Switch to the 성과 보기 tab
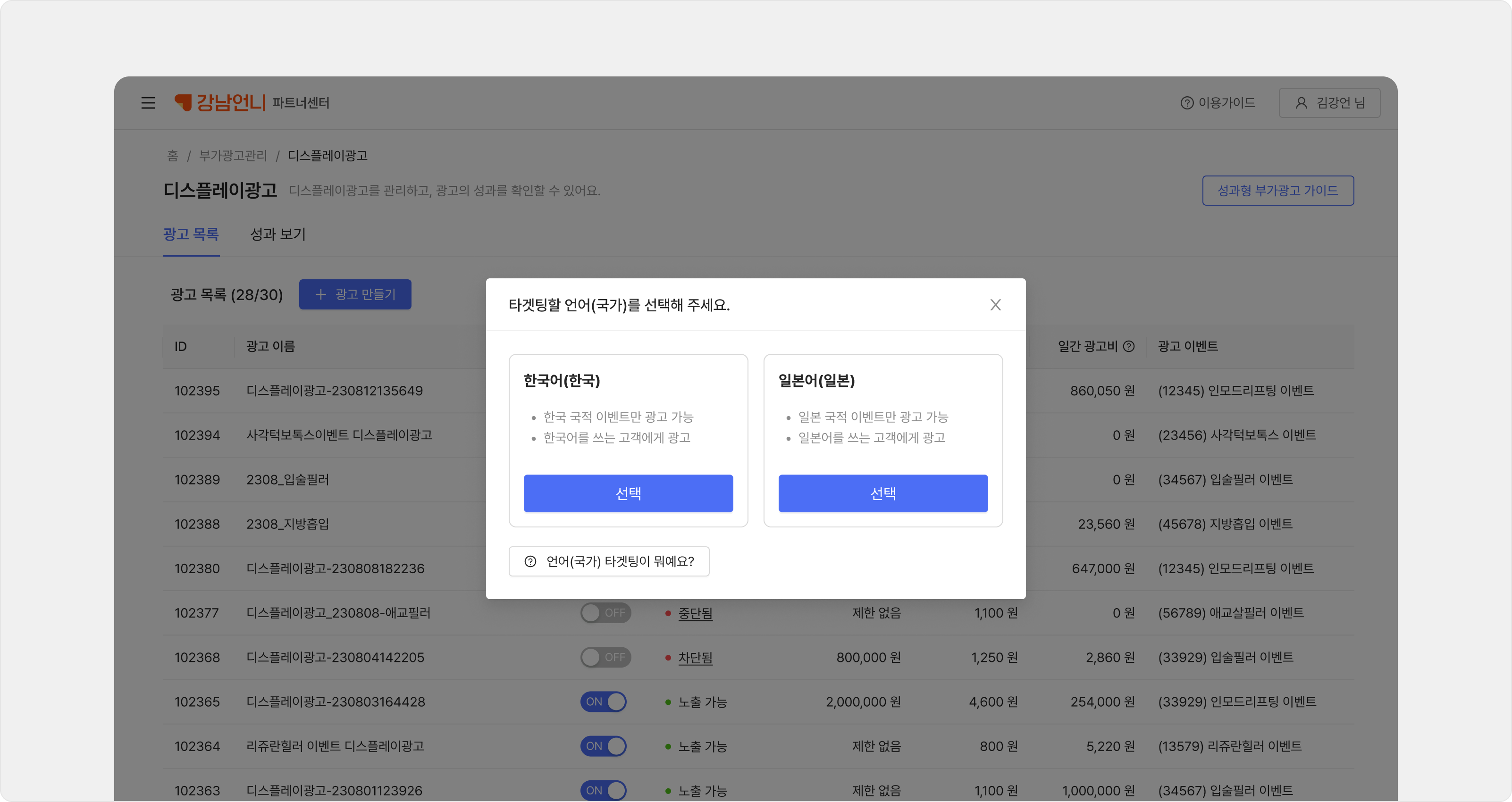Image resolution: width=1512 pixels, height=802 pixels. (277, 234)
